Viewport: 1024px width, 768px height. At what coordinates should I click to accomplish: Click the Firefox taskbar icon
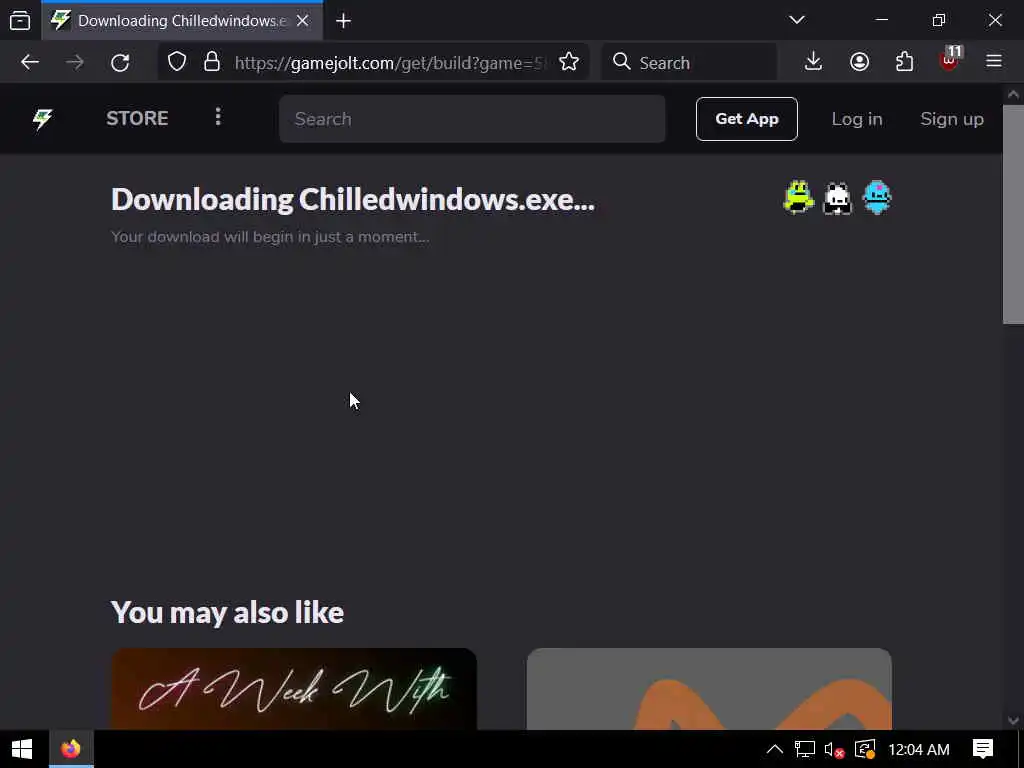point(71,749)
